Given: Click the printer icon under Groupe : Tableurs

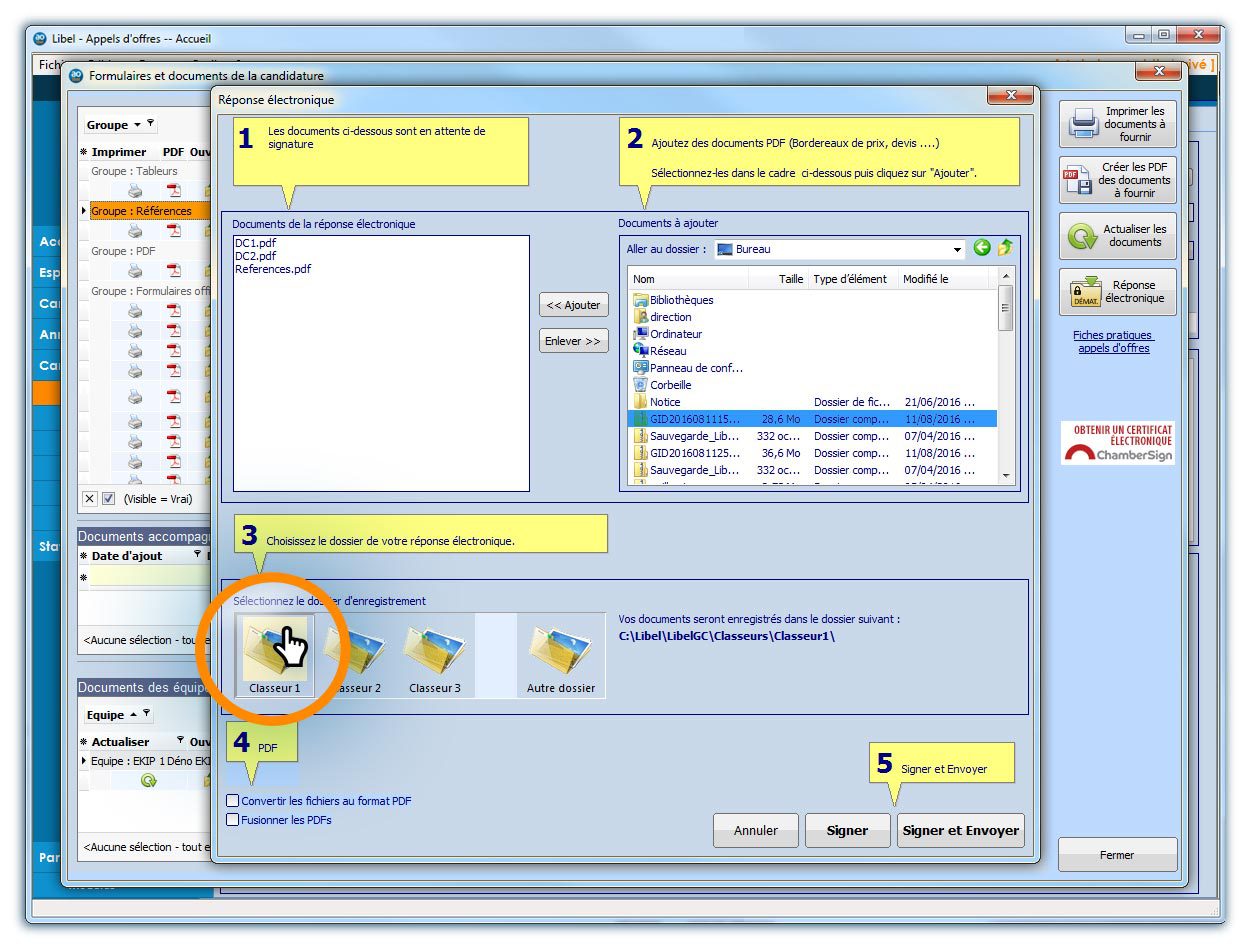Looking at the screenshot, I should point(134,191).
